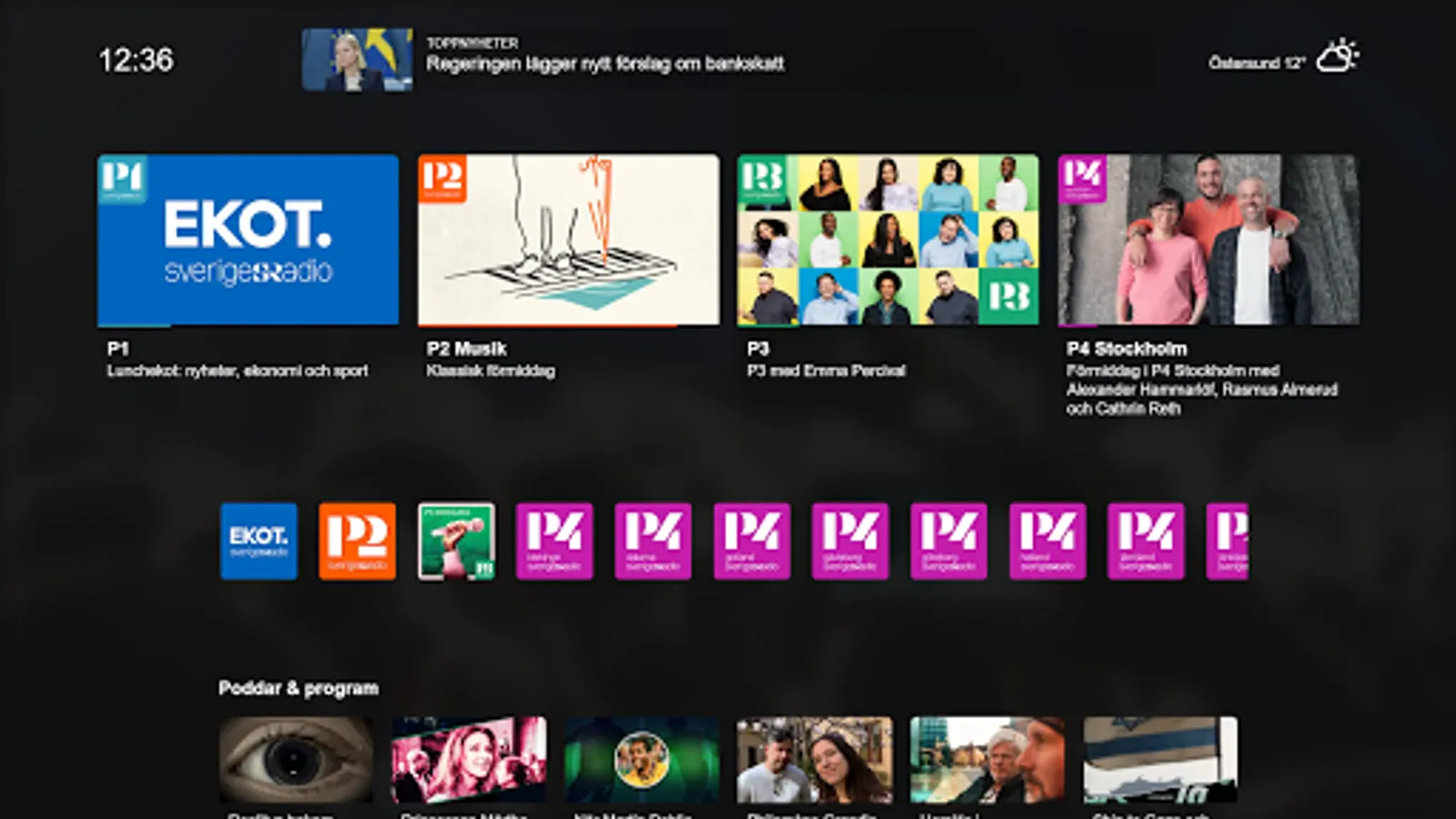
Task: Click the "Poddar & program" section heading
Action: pyautogui.click(x=298, y=689)
